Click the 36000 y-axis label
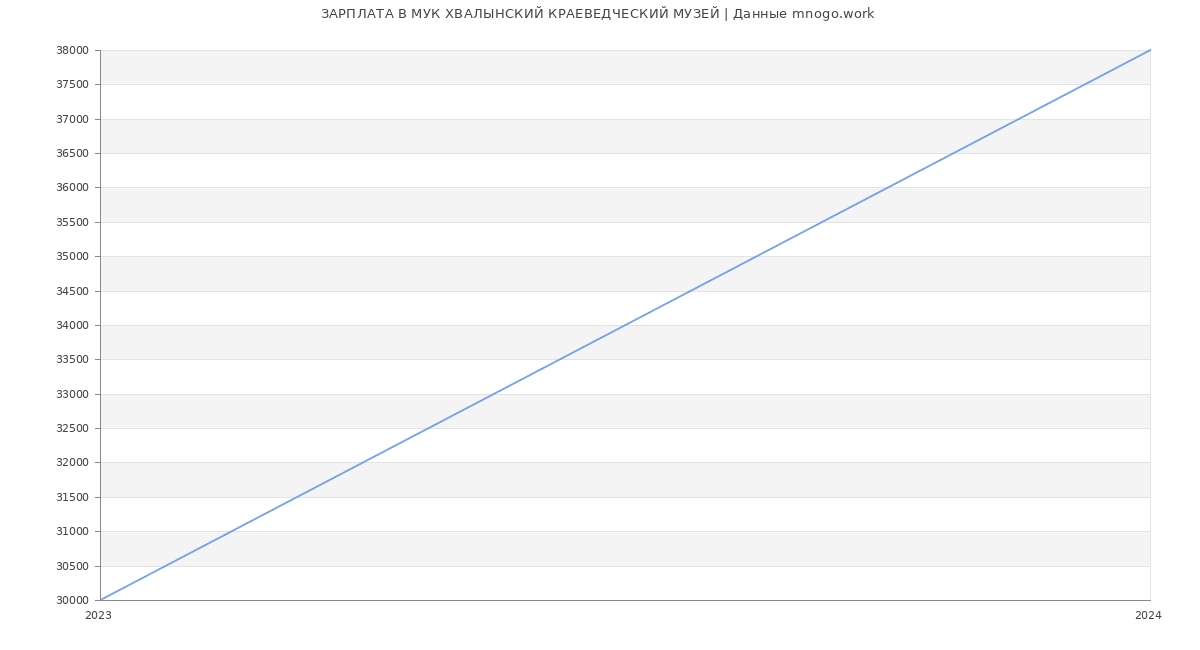 (72, 188)
